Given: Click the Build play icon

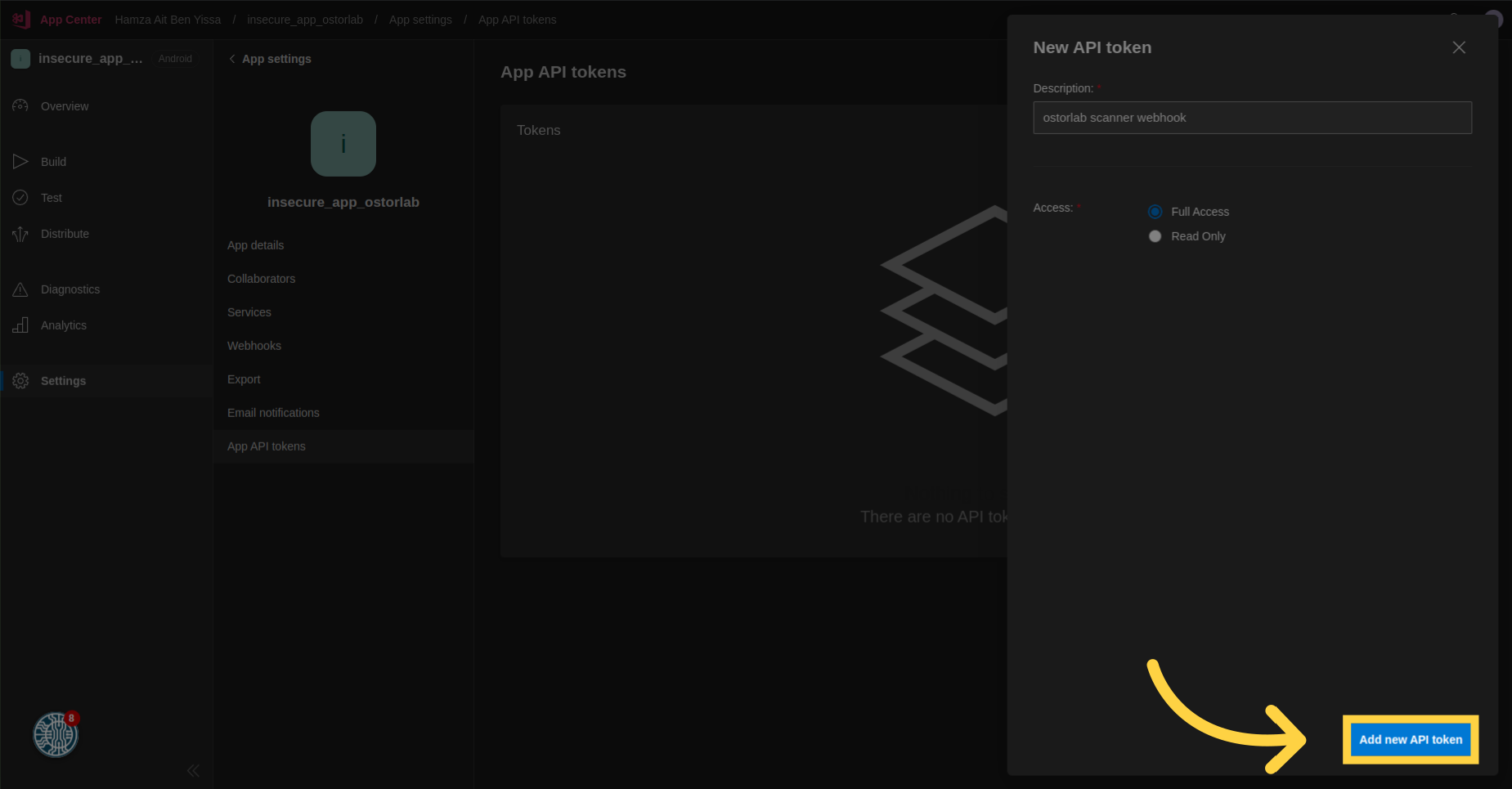Looking at the screenshot, I should (x=20, y=162).
